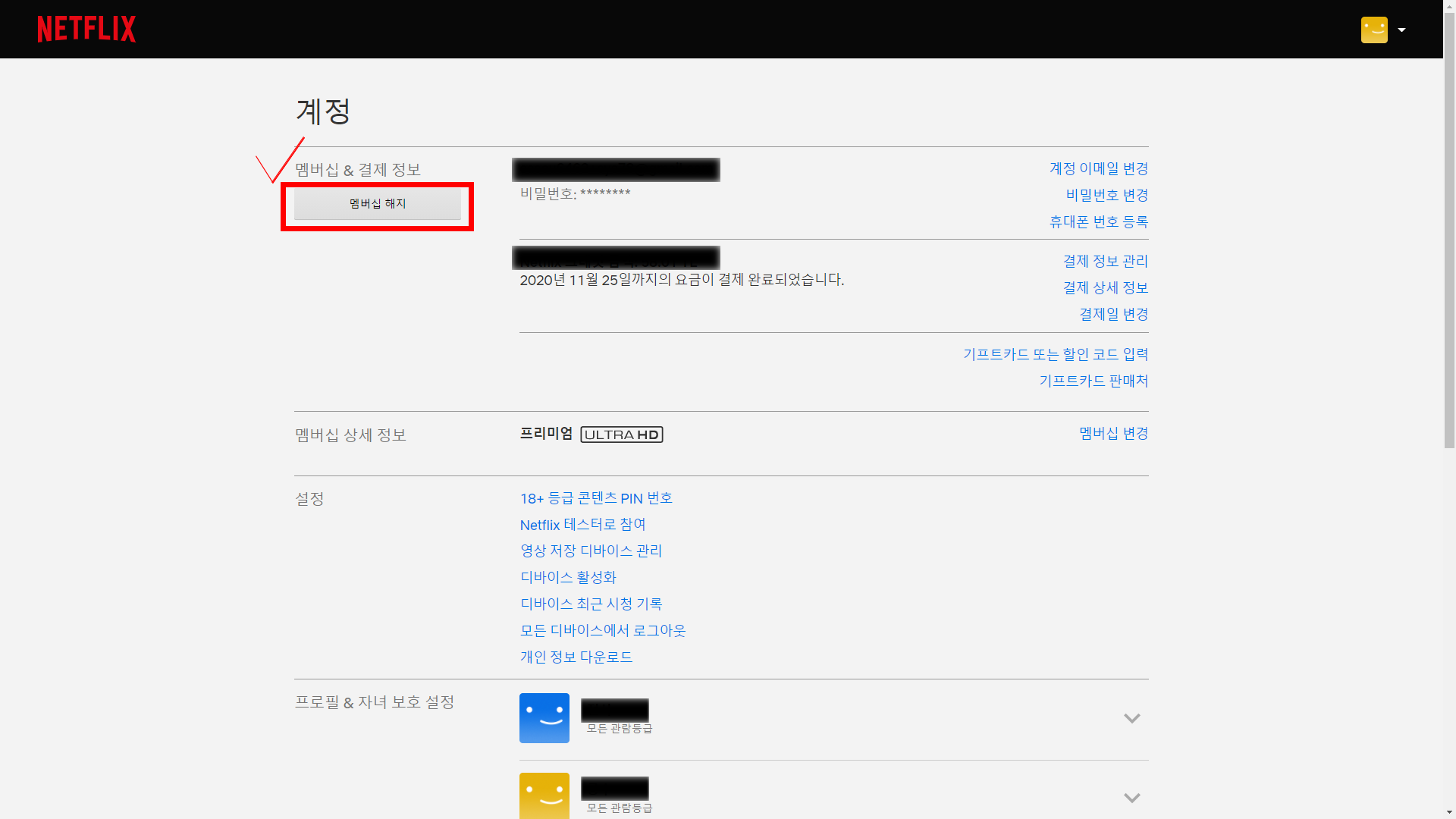Open 디바이스 최근 시청 기록
1456x819 pixels.
point(591,604)
